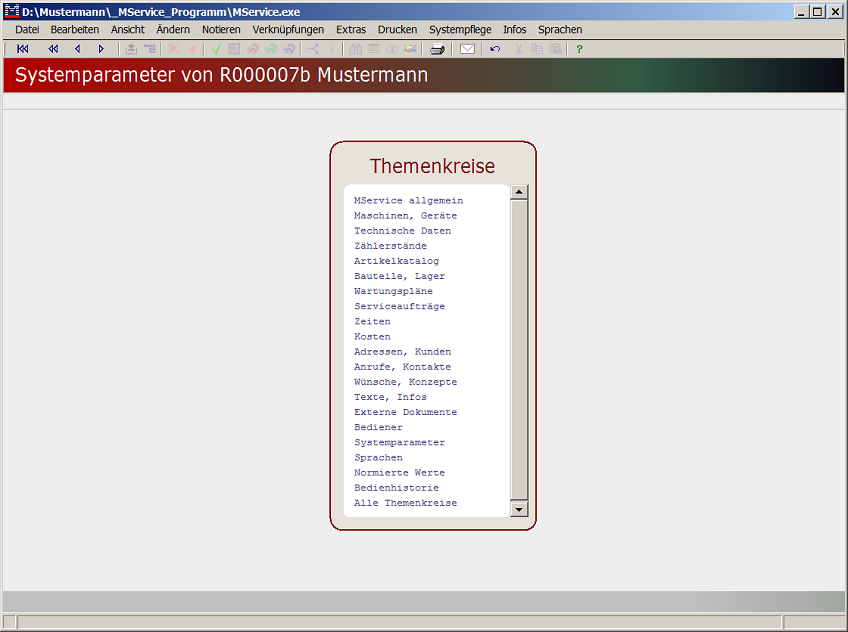Select 'MService allgemein' in Themenkreise
The image size is (848, 632).
[x=408, y=201]
